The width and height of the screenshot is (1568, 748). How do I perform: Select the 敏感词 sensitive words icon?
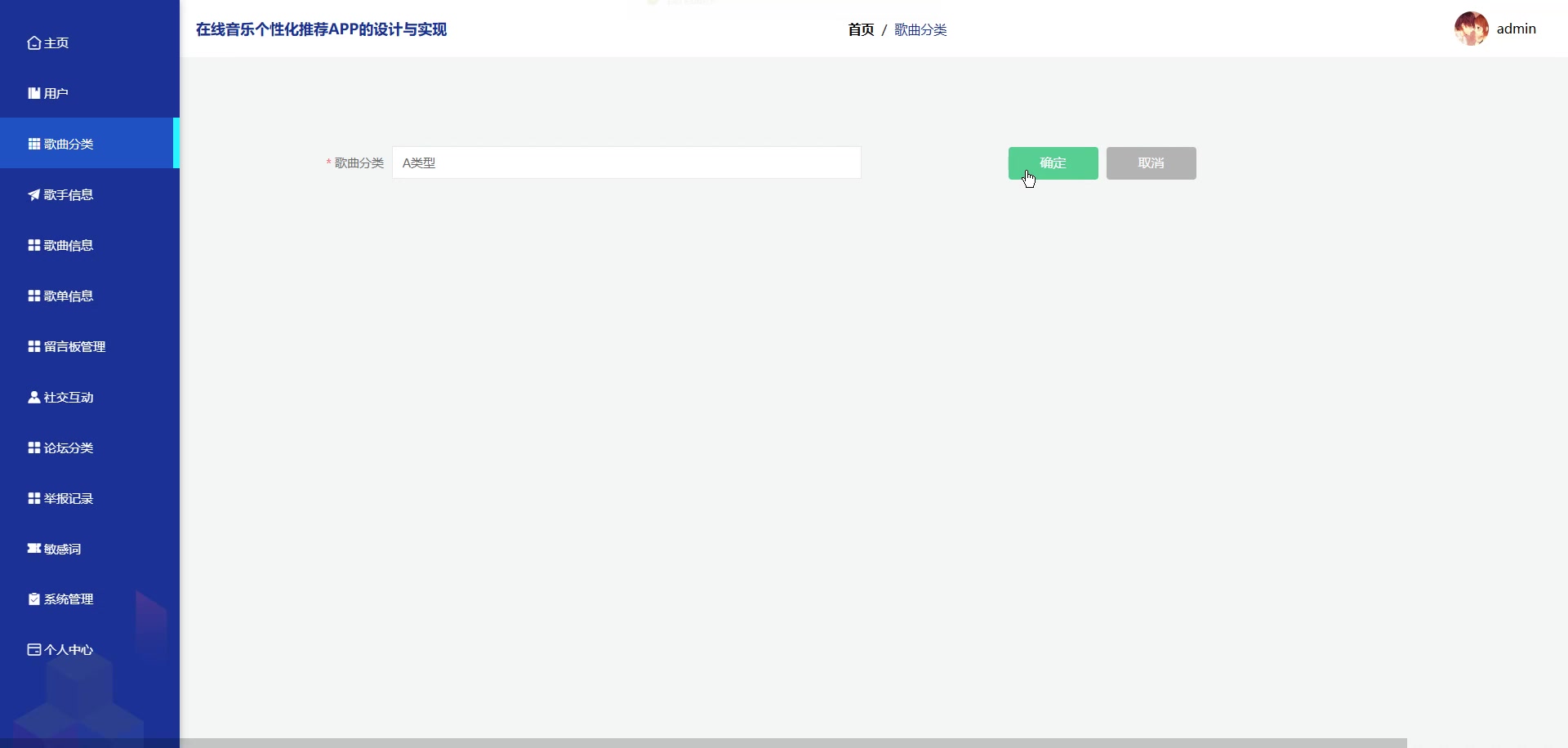33,549
